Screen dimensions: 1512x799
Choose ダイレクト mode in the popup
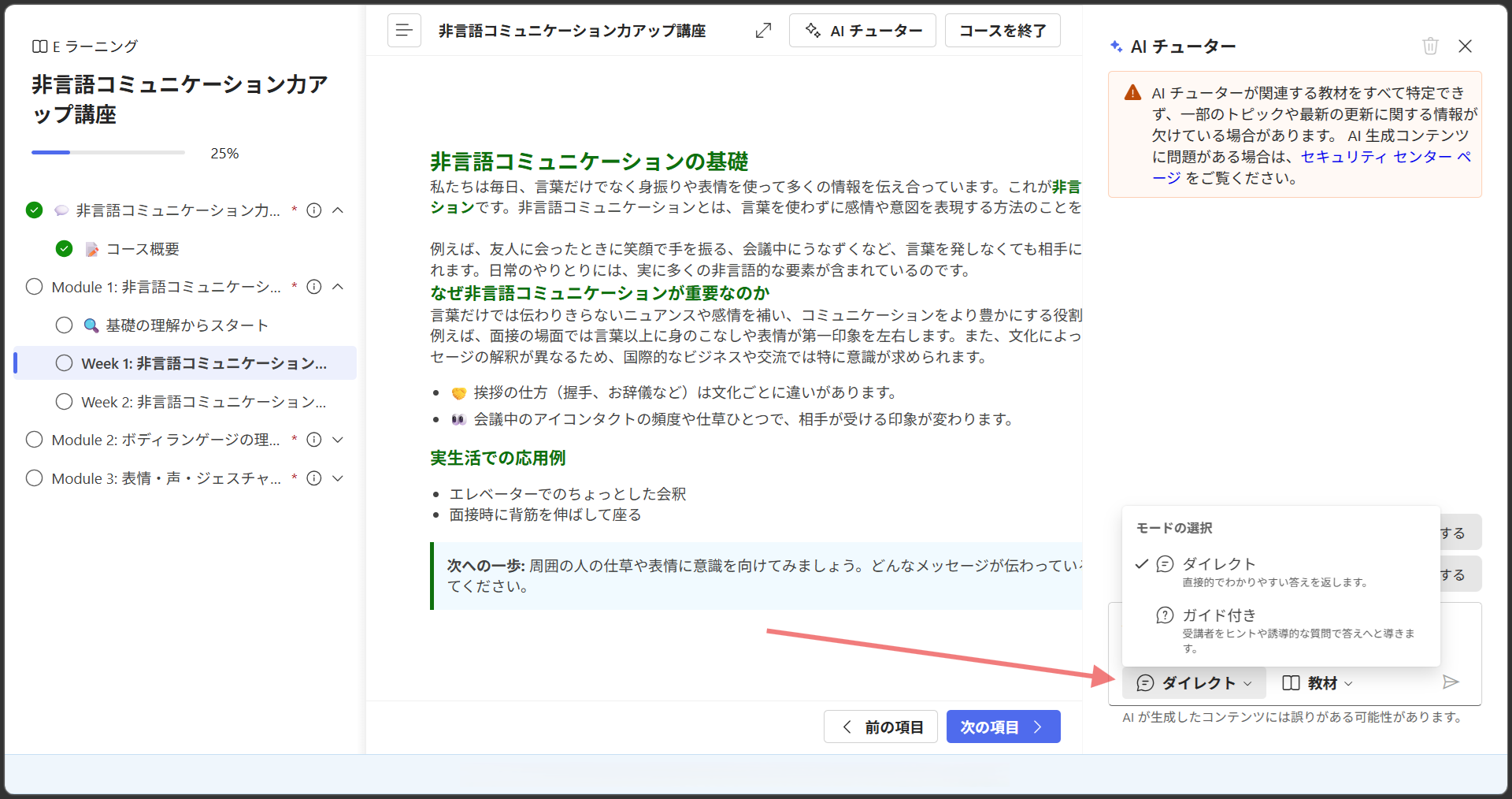click(1280, 572)
